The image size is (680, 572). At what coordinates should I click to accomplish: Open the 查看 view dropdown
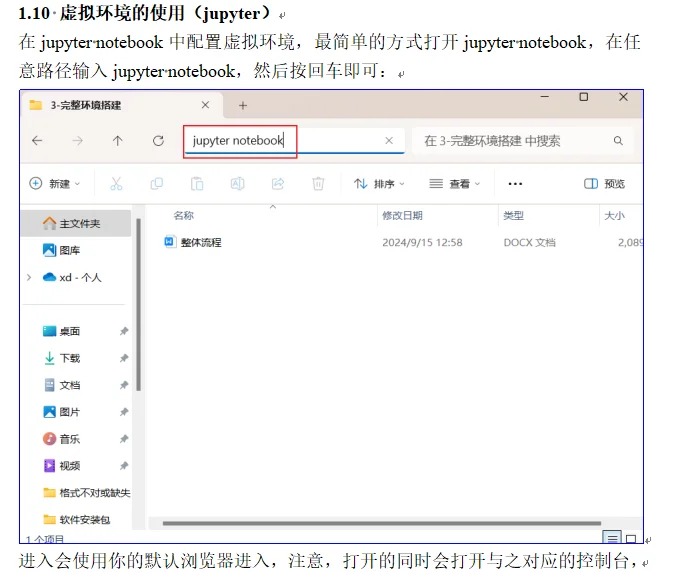(x=454, y=184)
